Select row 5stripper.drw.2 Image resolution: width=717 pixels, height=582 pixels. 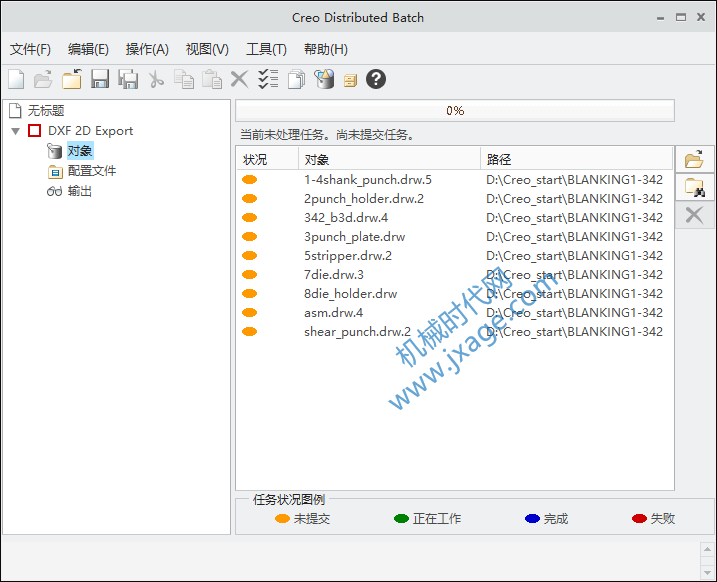455,256
